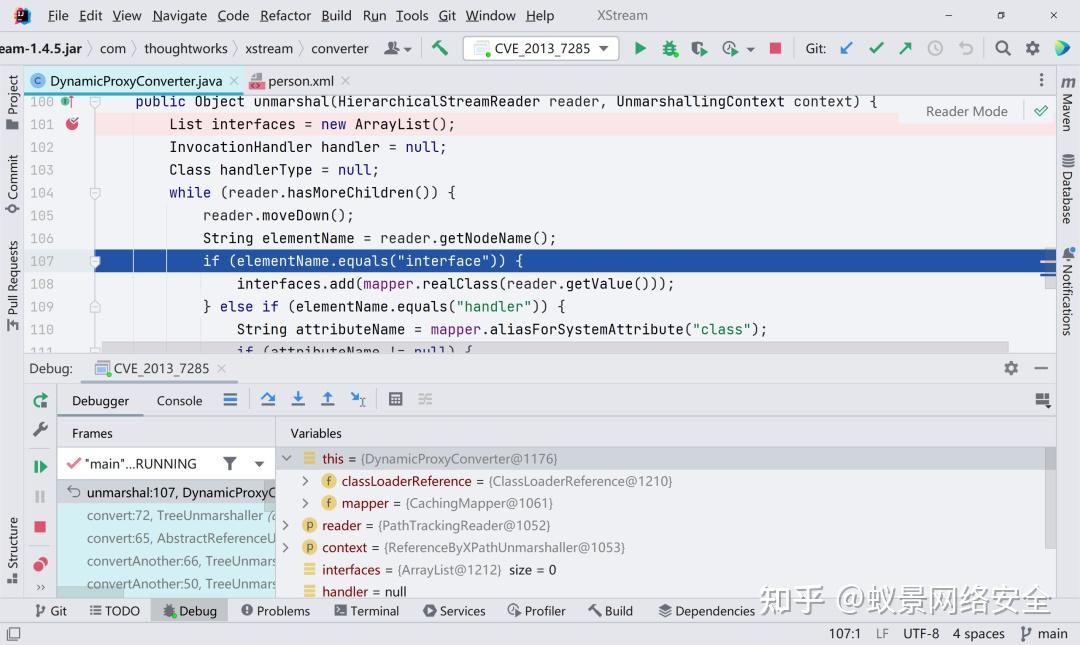
Task: Open the Terminal tool window
Action: pos(367,610)
